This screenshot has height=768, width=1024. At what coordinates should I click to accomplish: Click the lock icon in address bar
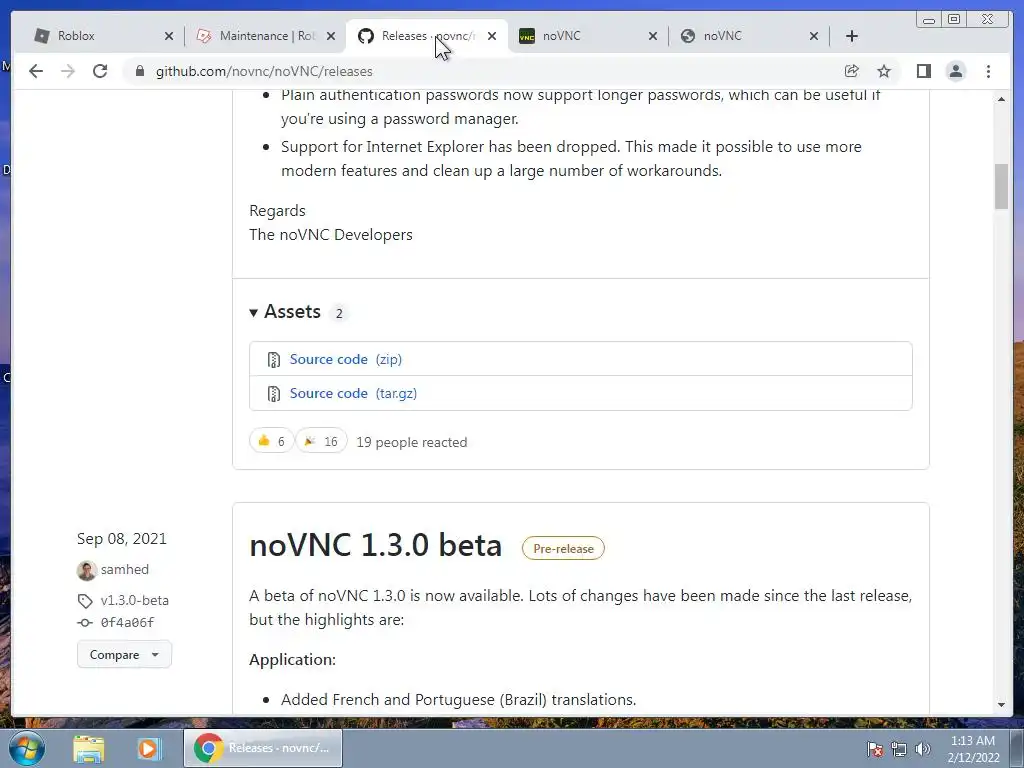click(140, 71)
